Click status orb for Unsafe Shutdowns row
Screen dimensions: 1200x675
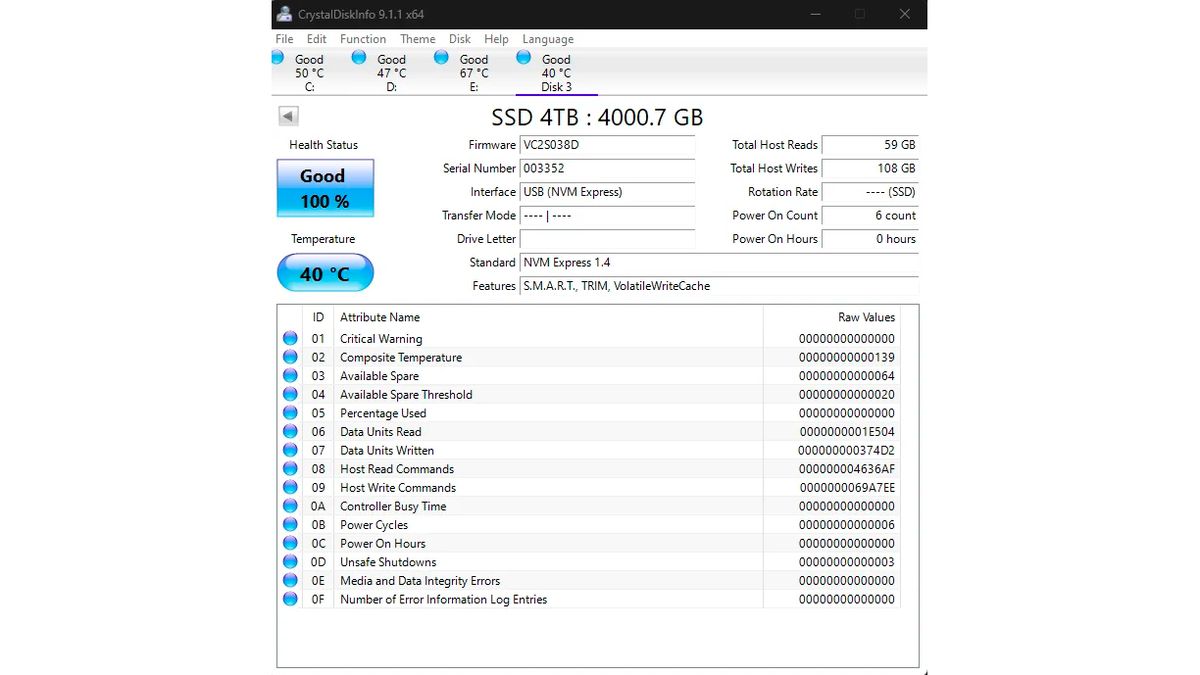pos(290,562)
